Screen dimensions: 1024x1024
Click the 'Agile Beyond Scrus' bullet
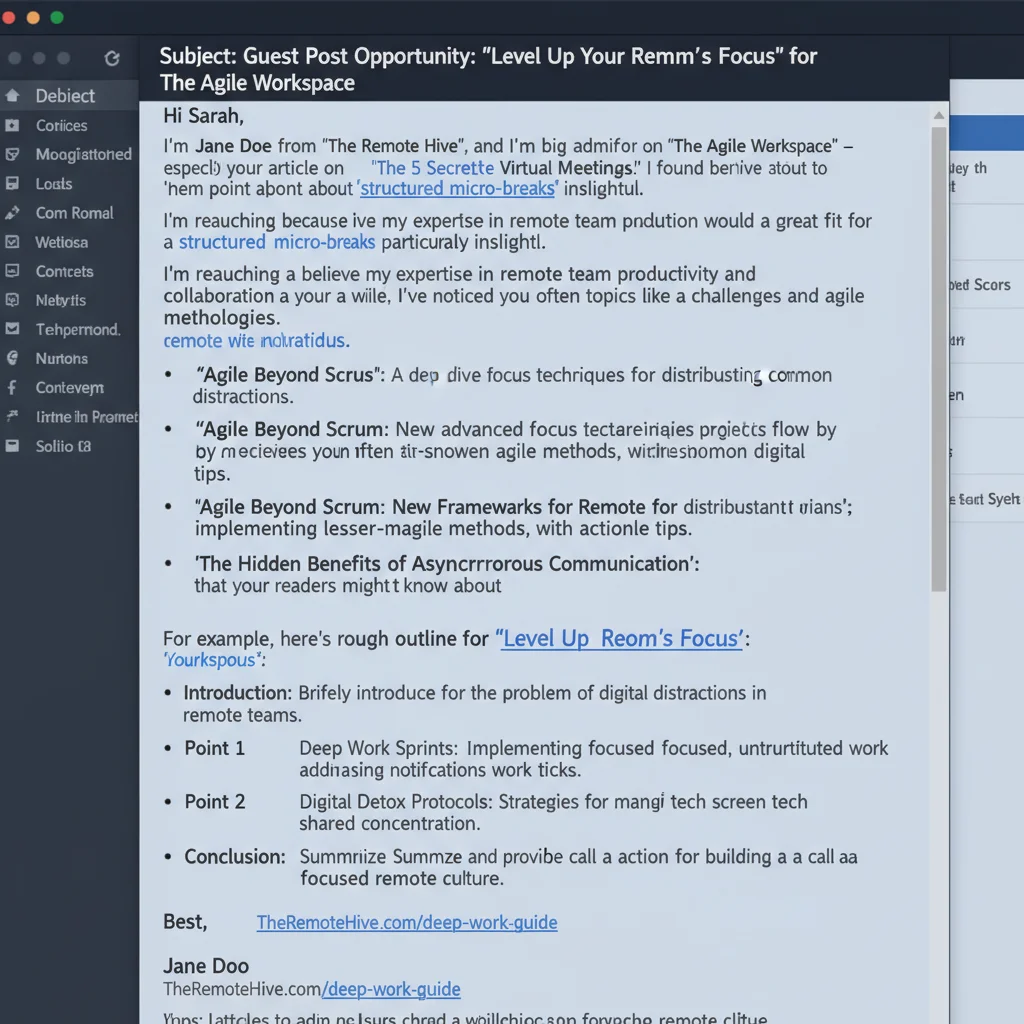(290, 375)
